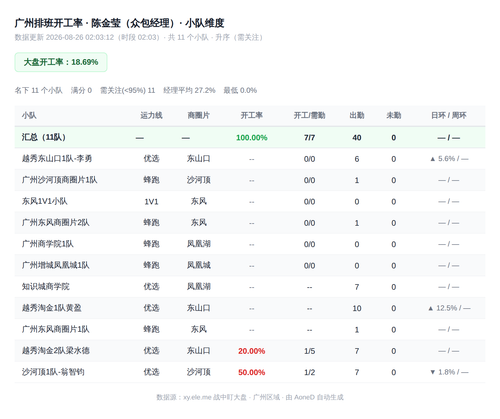This screenshot has width=500, height=419.
Task: Click the 汇总（11队）summary row label
Action: (44, 137)
